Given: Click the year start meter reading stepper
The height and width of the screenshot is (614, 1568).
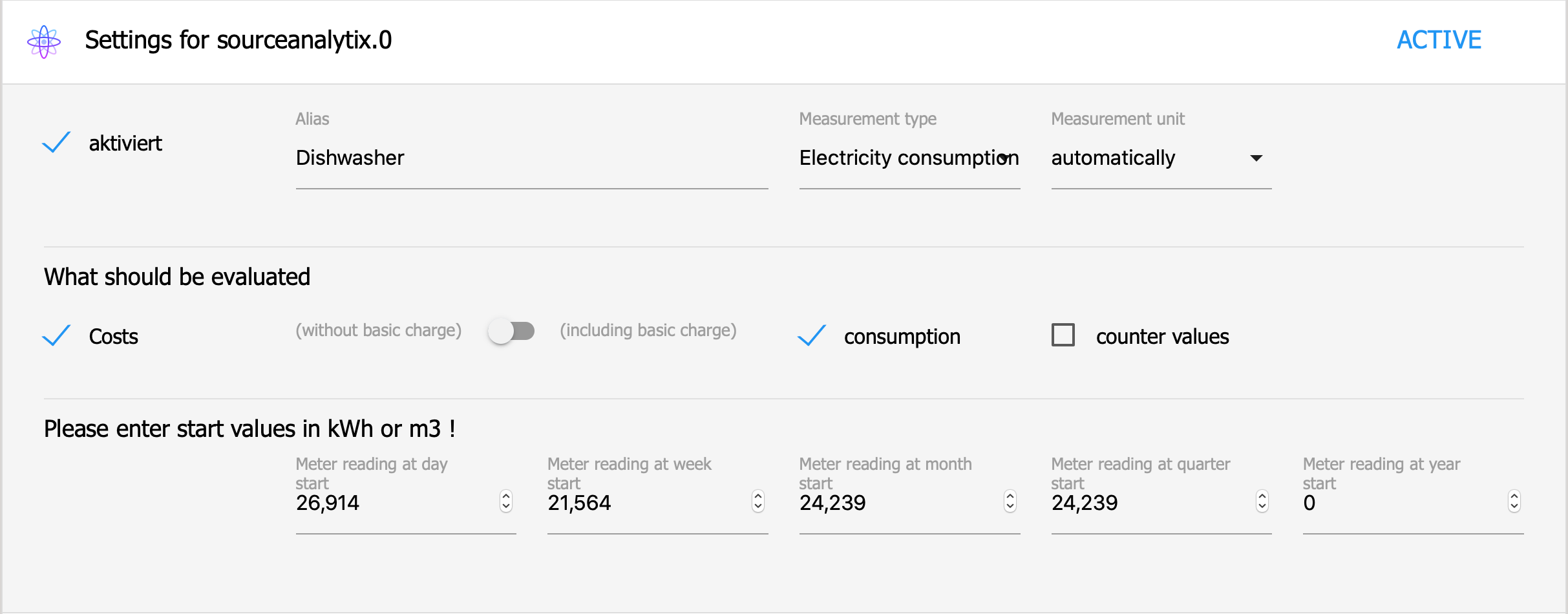Looking at the screenshot, I should (1514, 502).
